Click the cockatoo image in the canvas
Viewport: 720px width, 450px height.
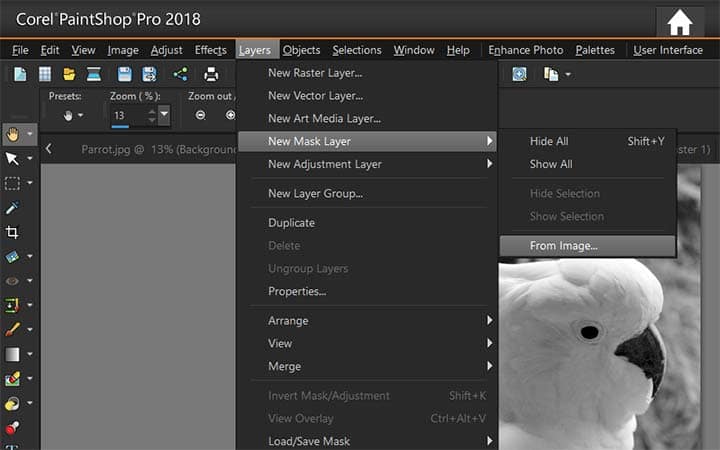click(x=599, y=354)
